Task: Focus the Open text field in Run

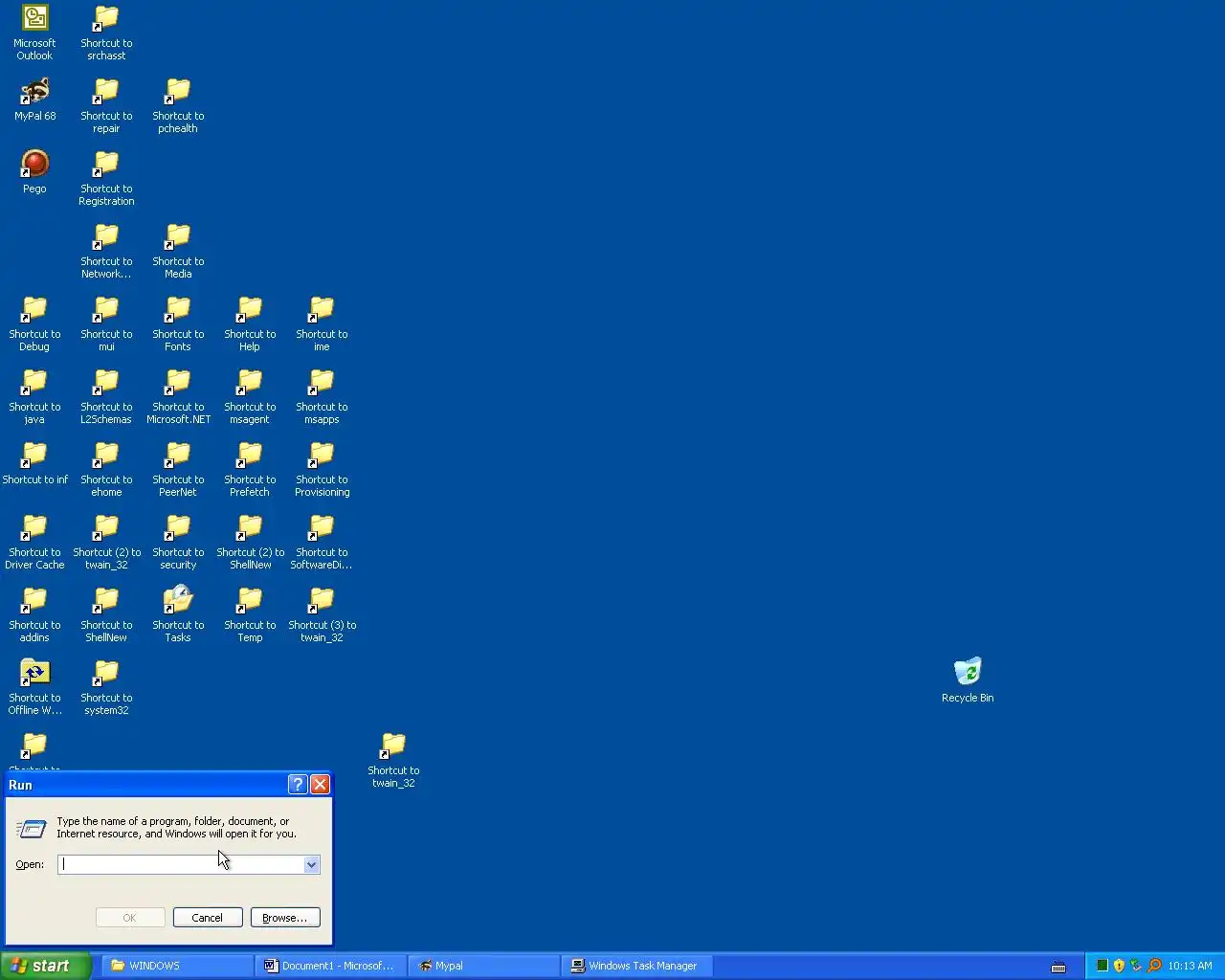Action: click(x=181, y=864)
